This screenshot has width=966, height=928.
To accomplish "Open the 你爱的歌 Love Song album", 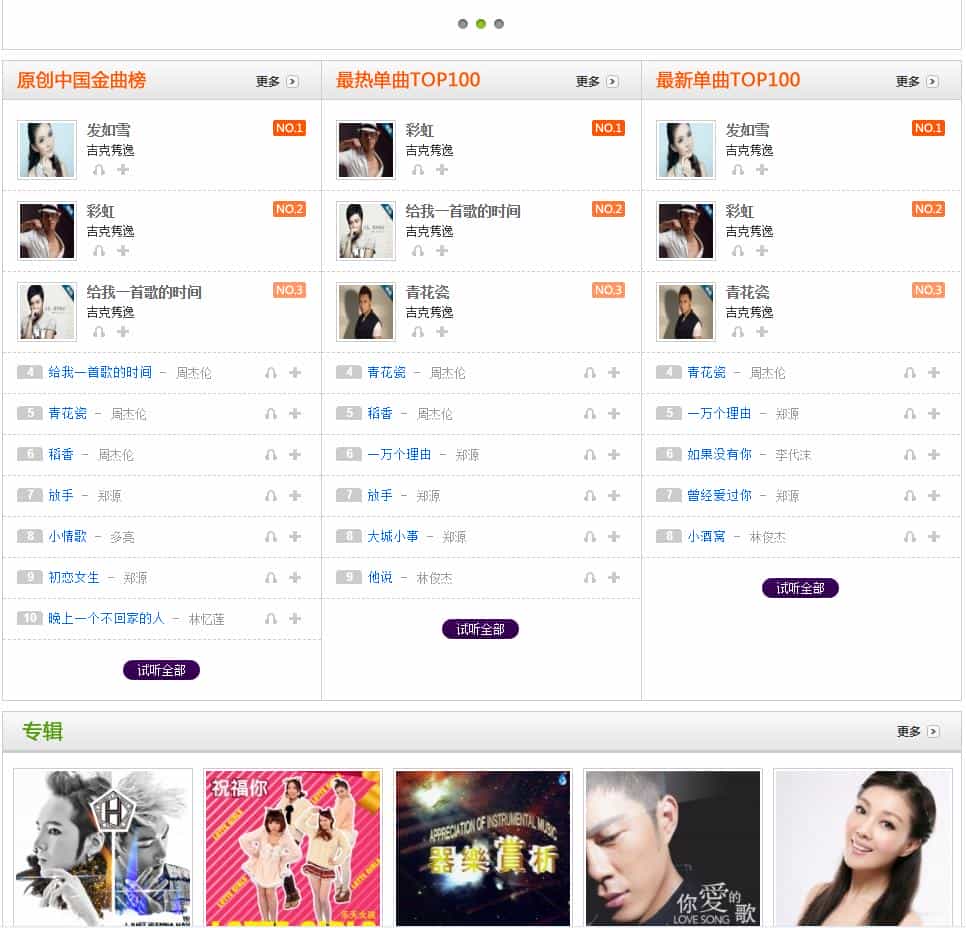I will coord(673,848).
